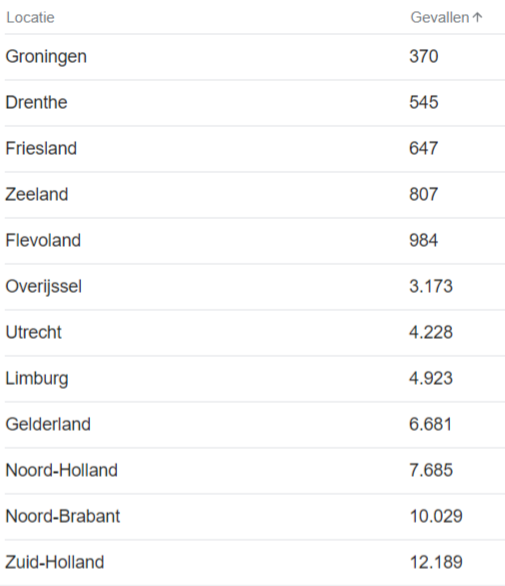This screenshot has width=505, height=586.
Task: Select the Zuid-Holland row
Action: (255, 562)
